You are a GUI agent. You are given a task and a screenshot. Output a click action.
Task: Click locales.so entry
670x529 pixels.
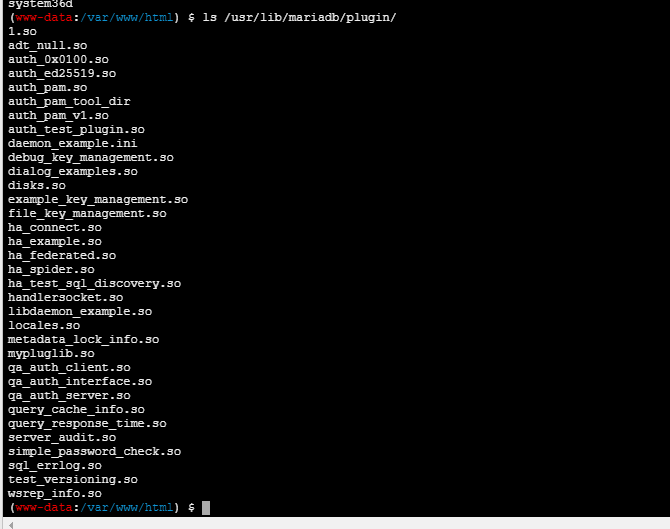tap(44, 326)
